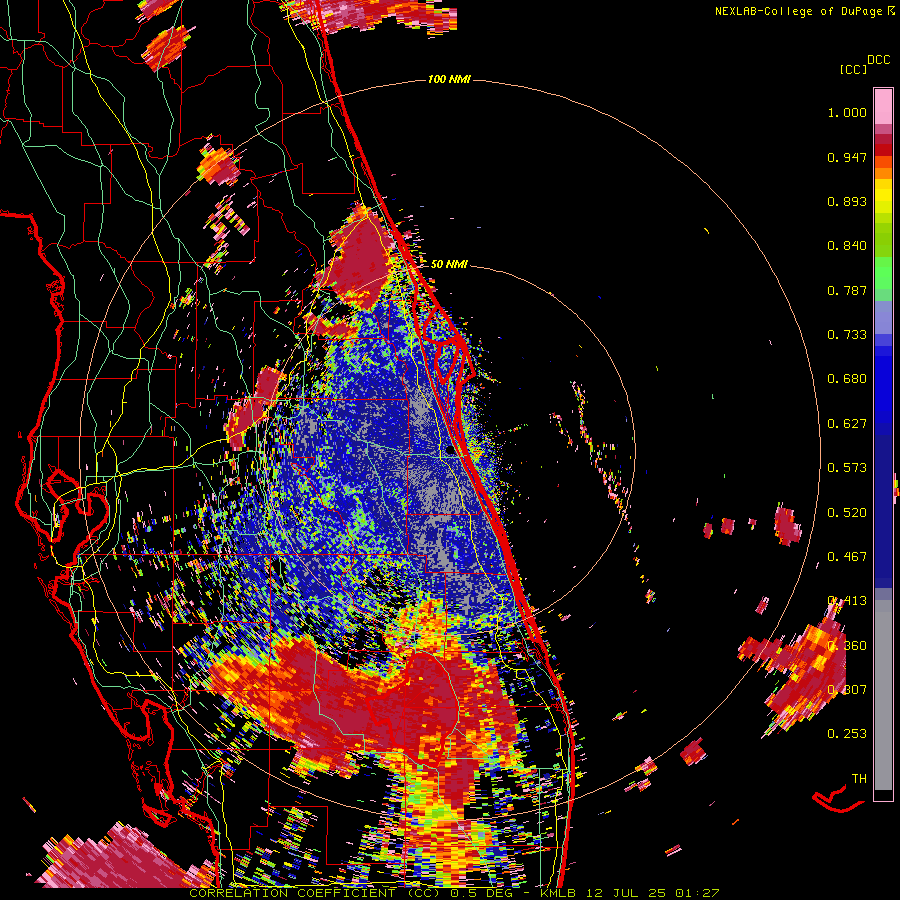Click the 0.467 scale value
The image size is (900, 900).
click(847, 557)
